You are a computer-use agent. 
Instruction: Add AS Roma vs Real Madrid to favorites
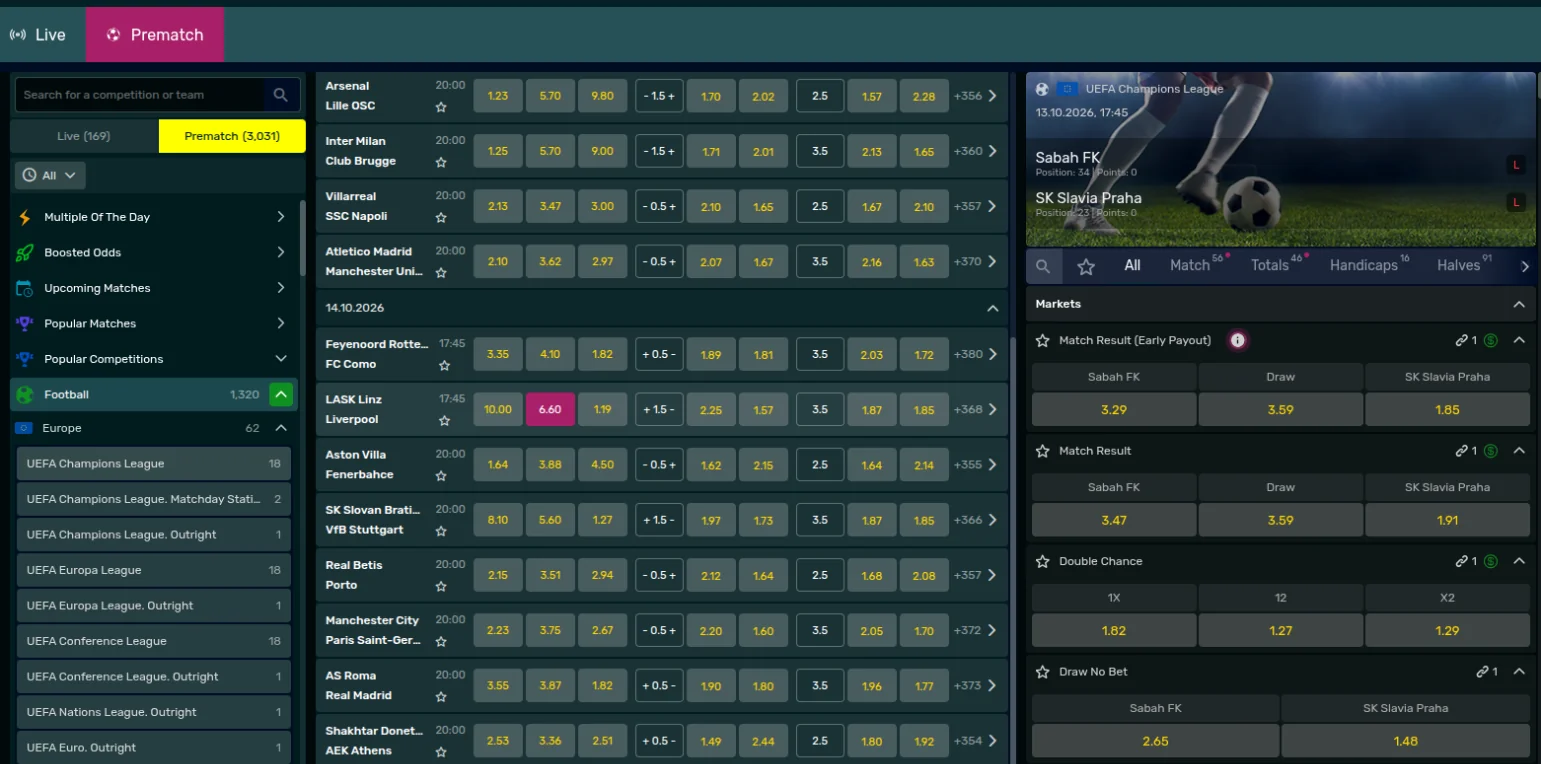click(x=441, y=697)
